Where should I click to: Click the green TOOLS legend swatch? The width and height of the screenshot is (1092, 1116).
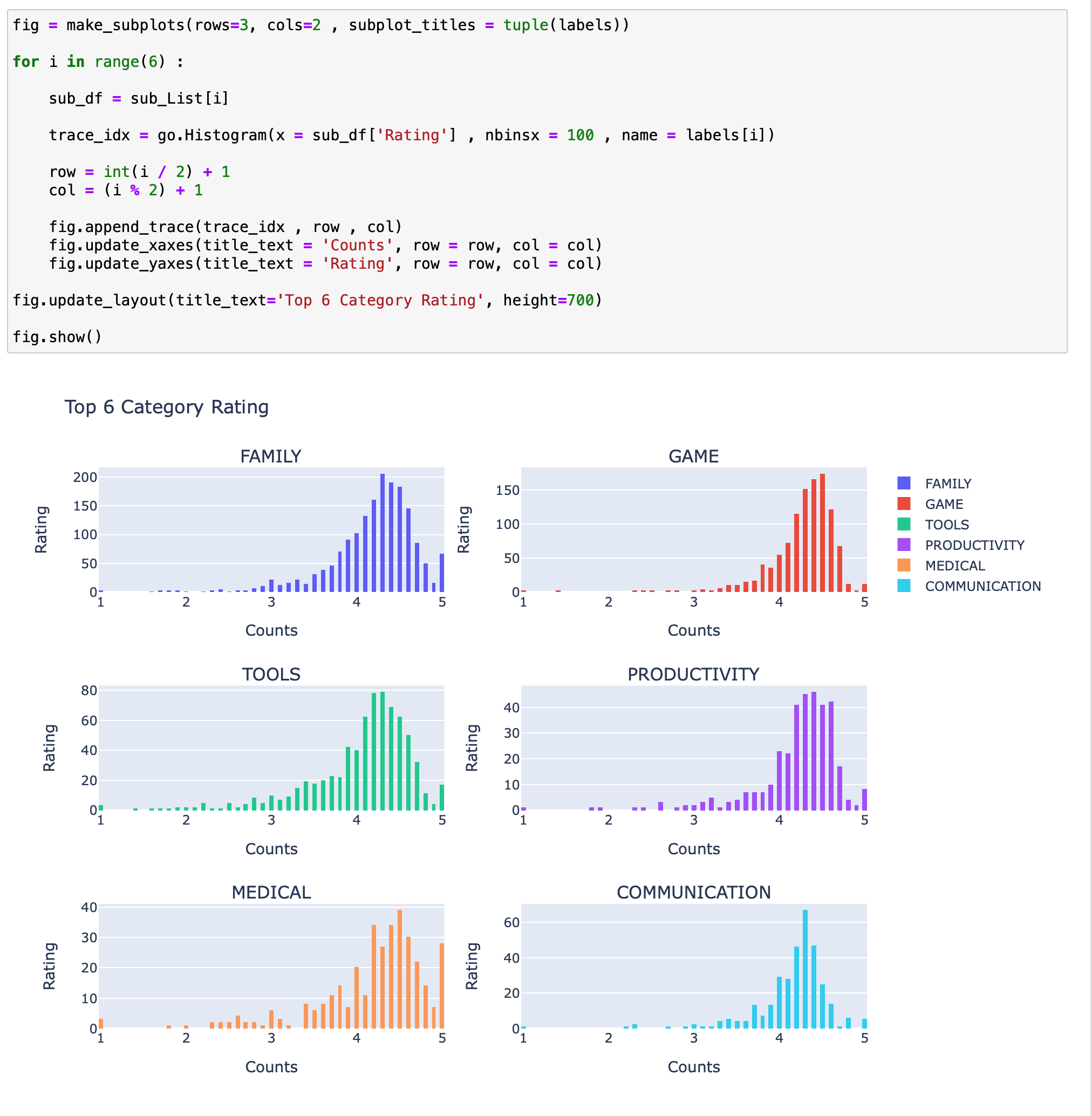903,525
